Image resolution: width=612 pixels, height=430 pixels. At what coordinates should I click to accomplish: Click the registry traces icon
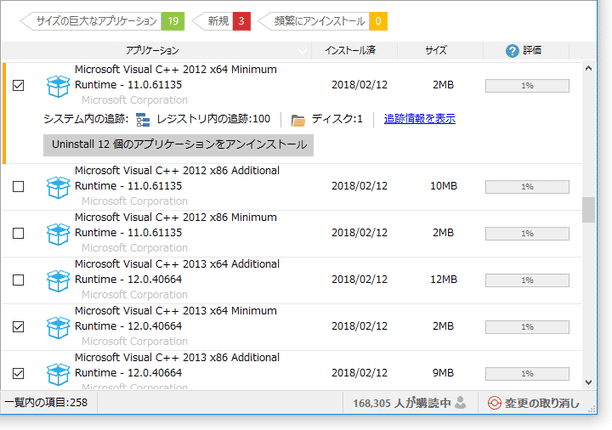143,120
